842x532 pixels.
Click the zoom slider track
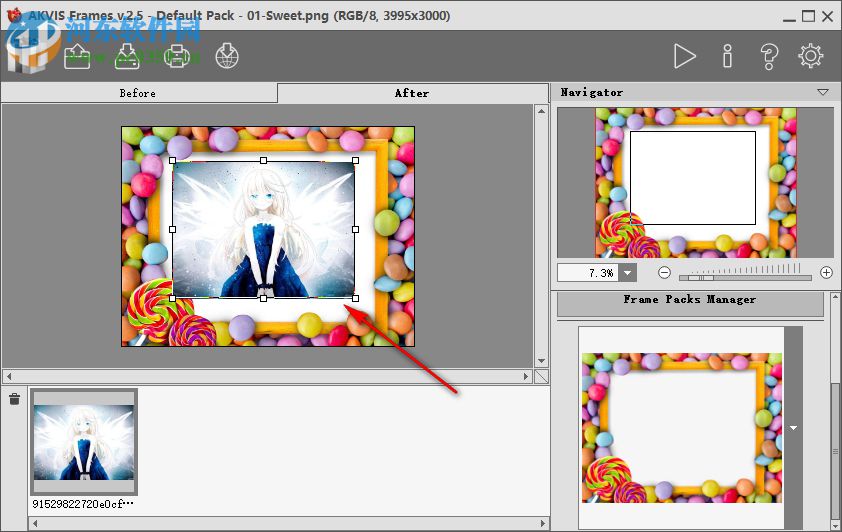click(745, 278)
